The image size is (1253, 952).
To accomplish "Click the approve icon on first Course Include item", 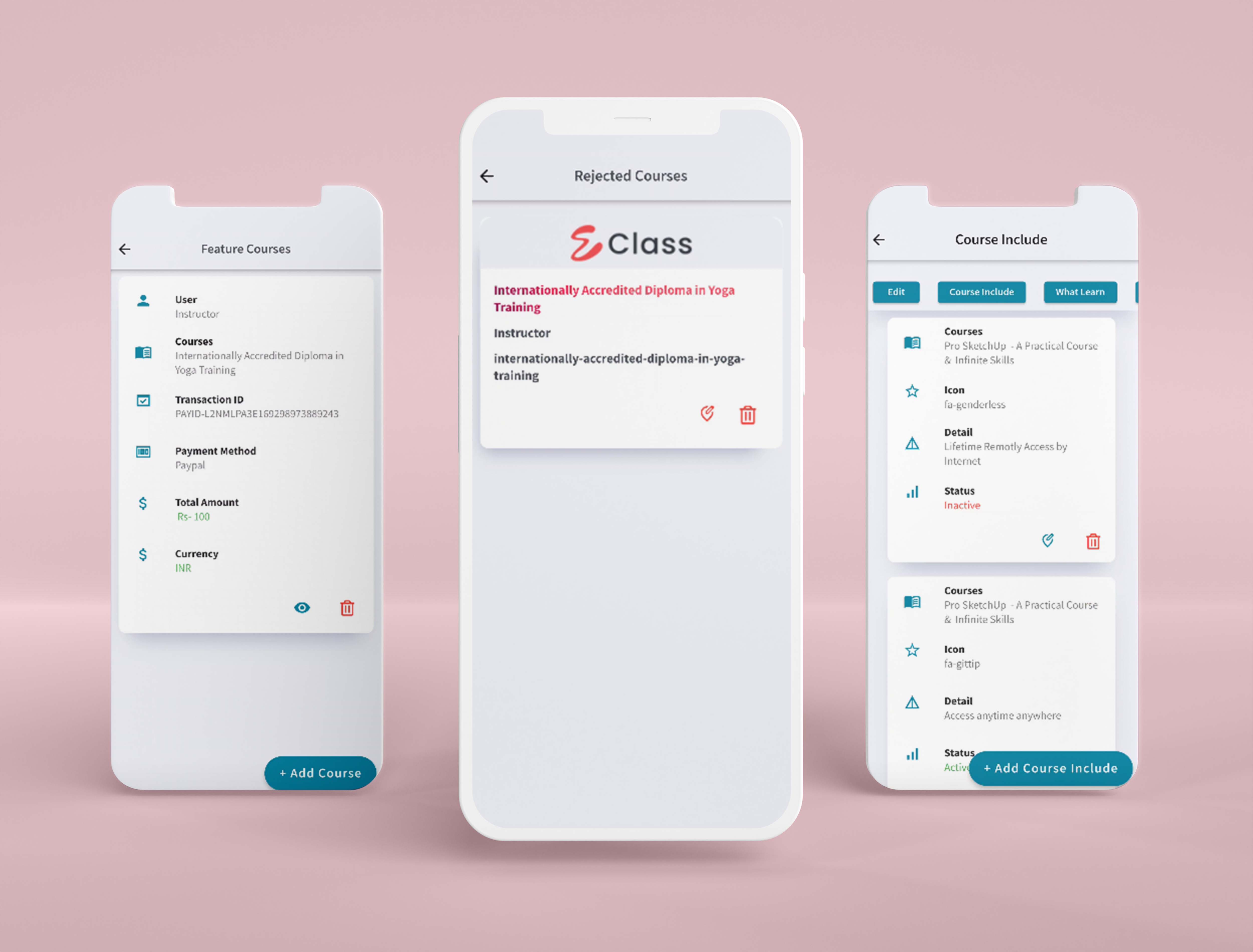I will coord(1053,541).
